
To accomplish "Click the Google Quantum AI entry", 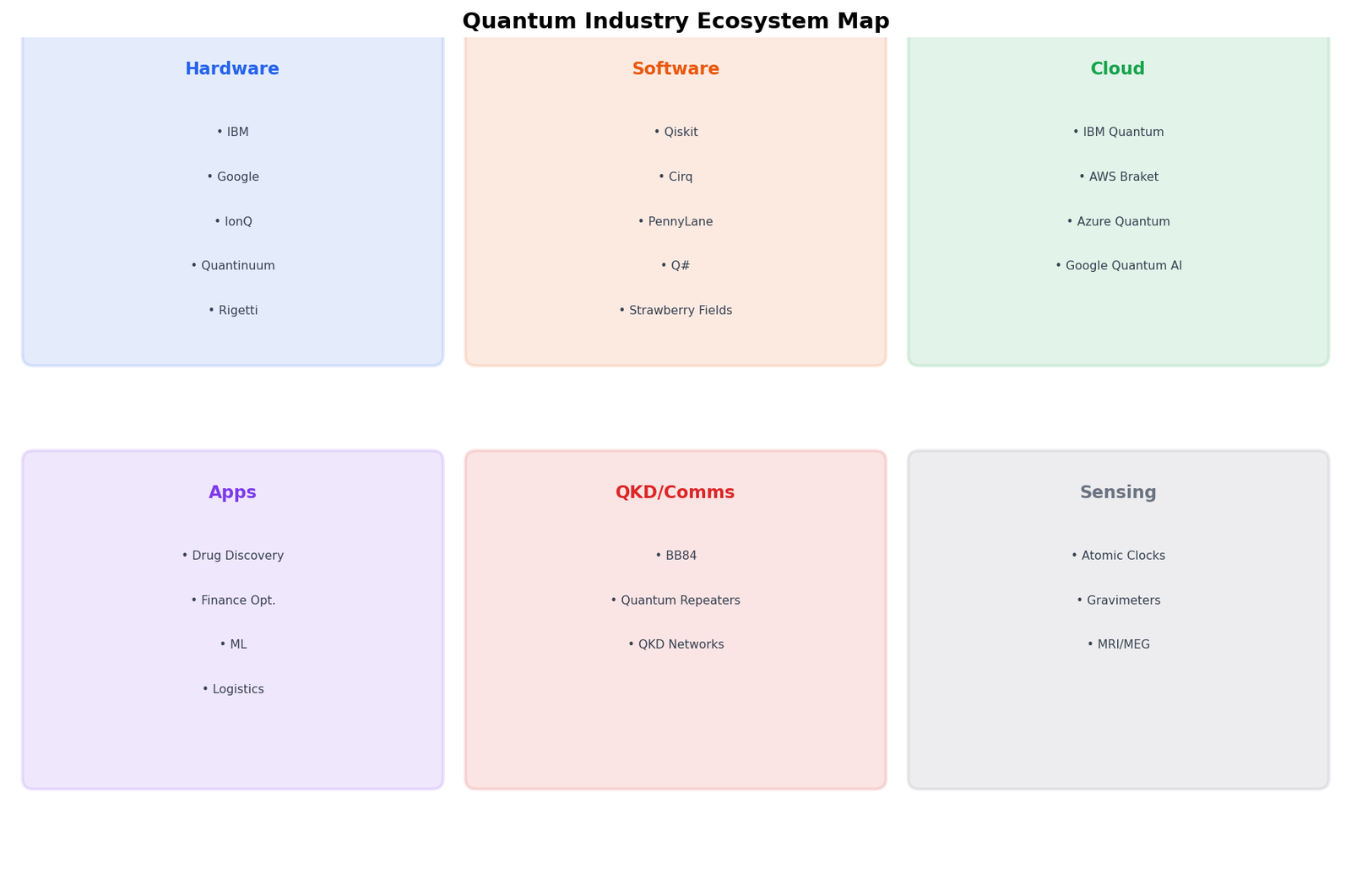I will pos(1118,266).
